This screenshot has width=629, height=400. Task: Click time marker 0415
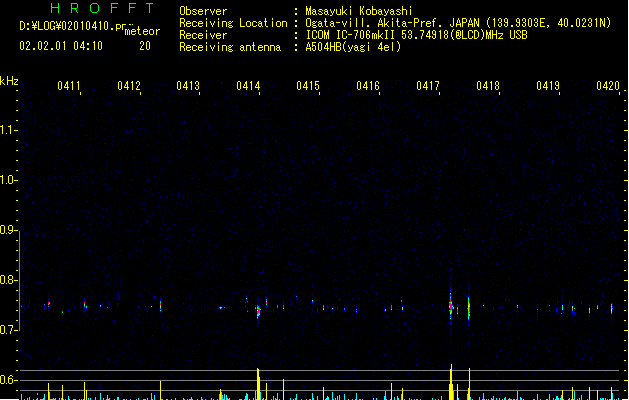tap(308, 86)
